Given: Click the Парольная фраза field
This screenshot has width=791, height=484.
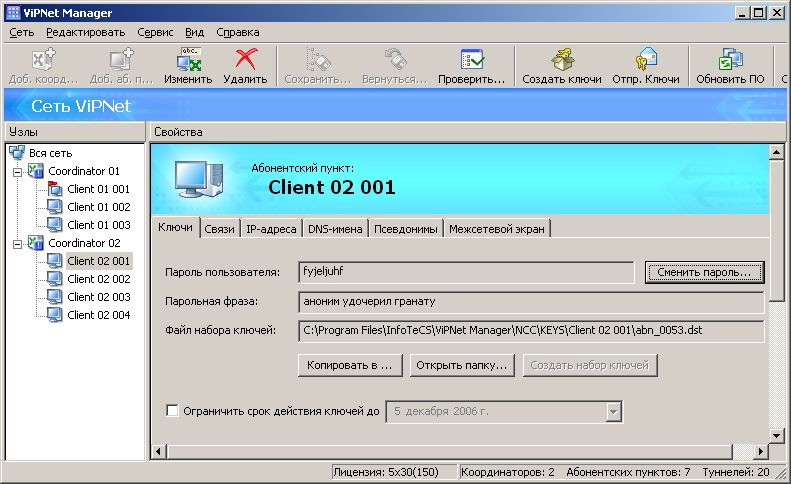Looking at the screenshot, I should pos(531,302).
